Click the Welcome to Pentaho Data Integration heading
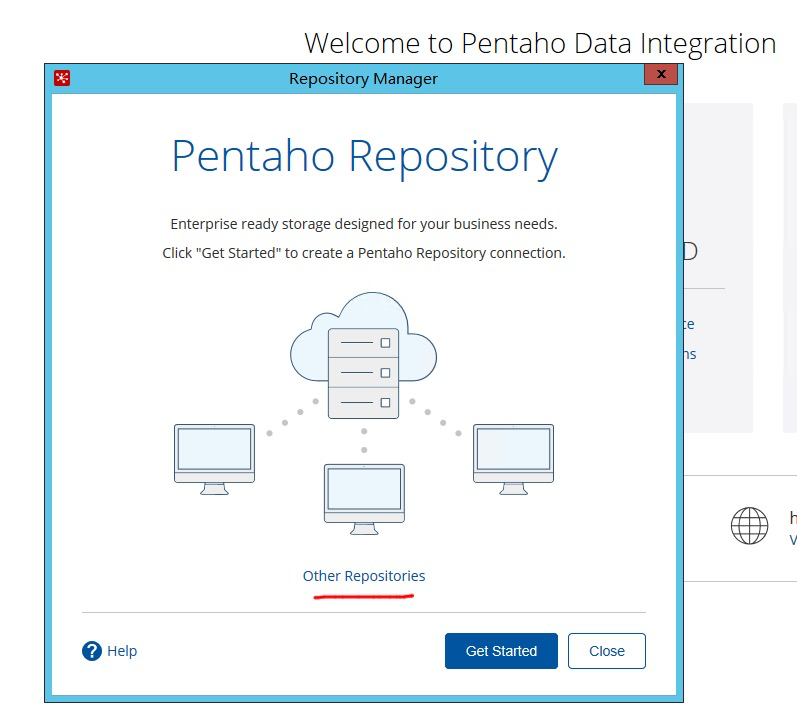797x728 pixels. 540,43
